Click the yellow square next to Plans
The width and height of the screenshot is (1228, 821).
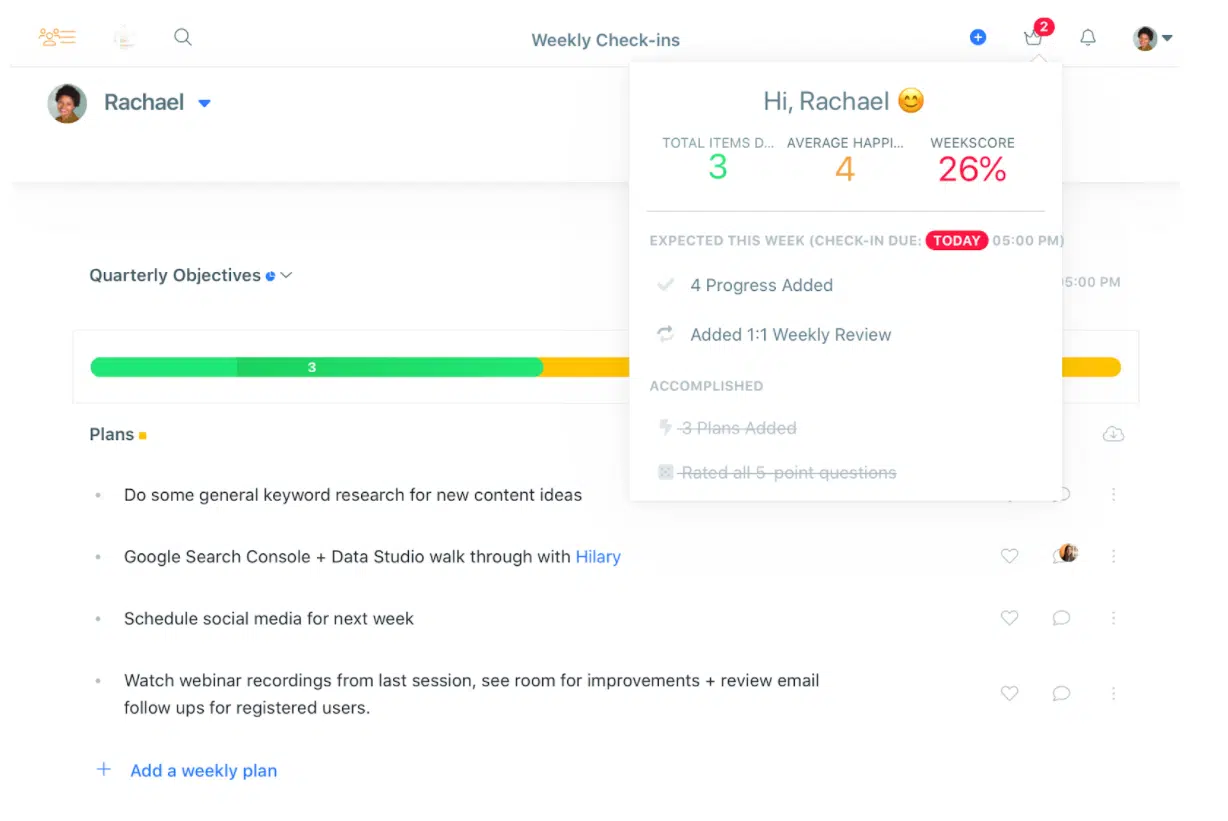pyautogui.click(x=143, y=436)
